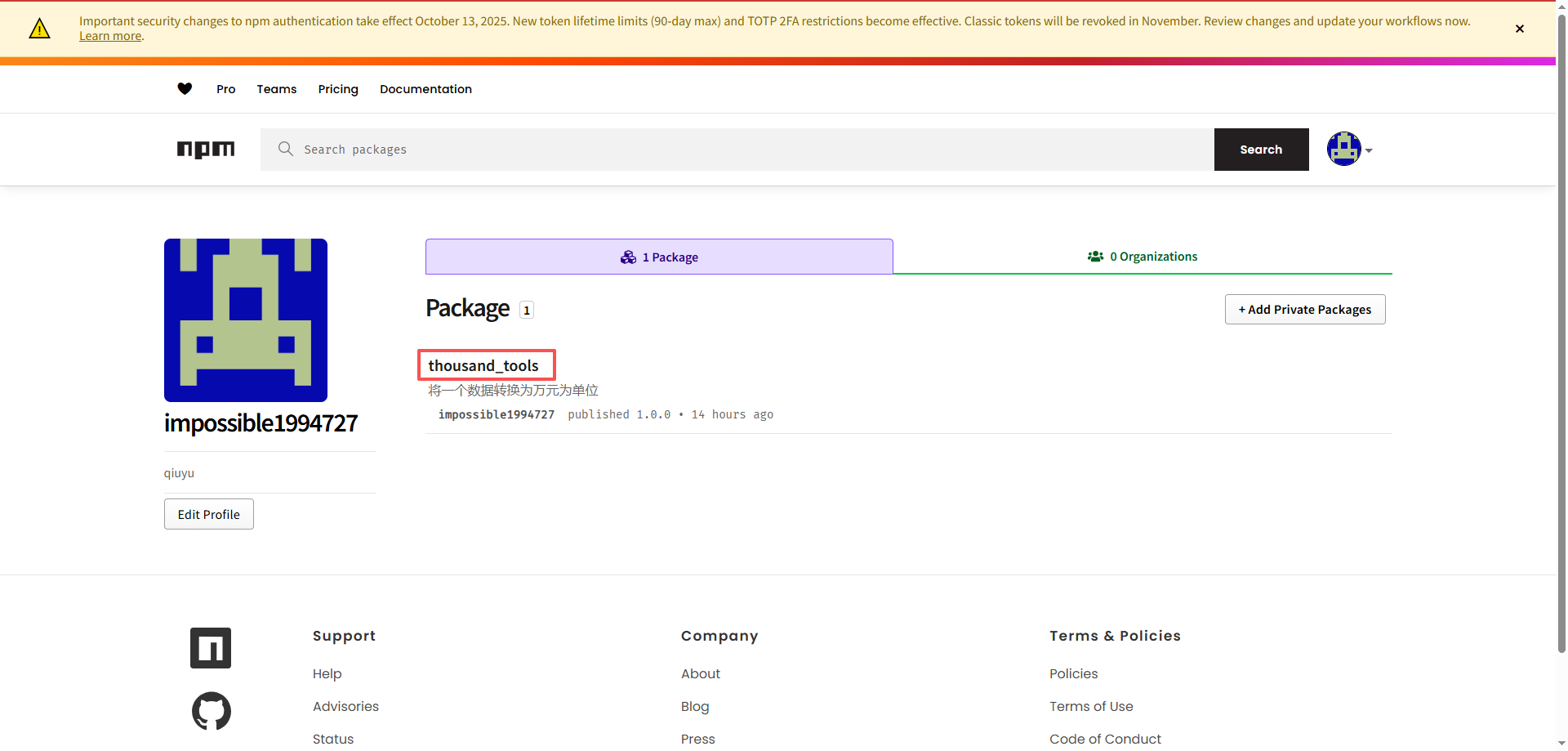Screen dimensions: 1568x751
Task: Select the 1 Package tab
Action: 659,257
